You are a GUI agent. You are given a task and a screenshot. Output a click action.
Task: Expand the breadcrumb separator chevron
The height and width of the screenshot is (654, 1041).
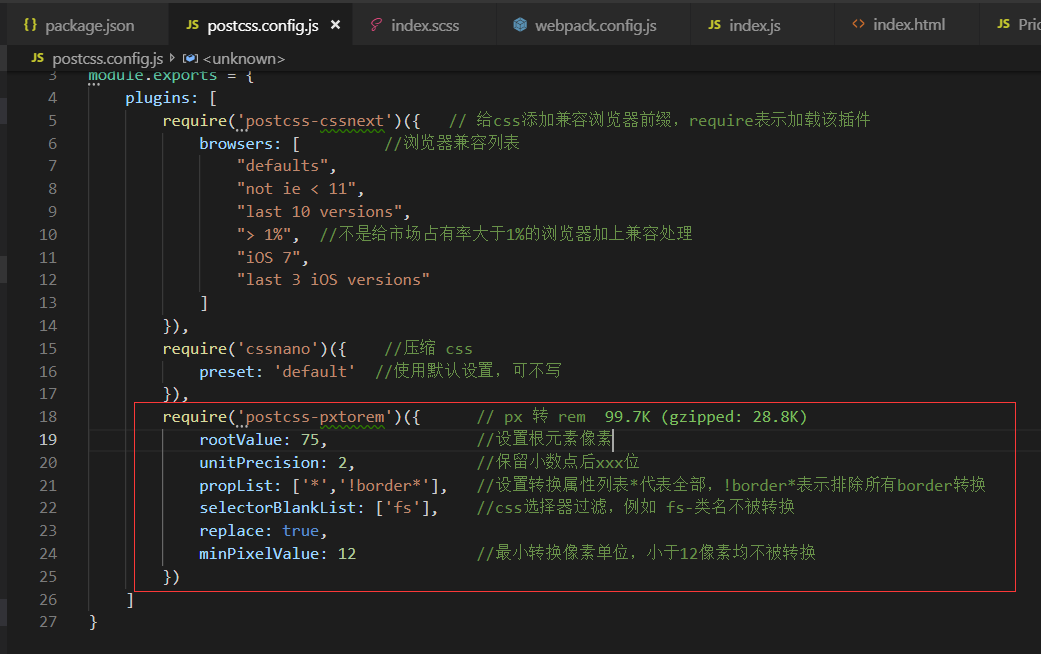coord(174,59)
